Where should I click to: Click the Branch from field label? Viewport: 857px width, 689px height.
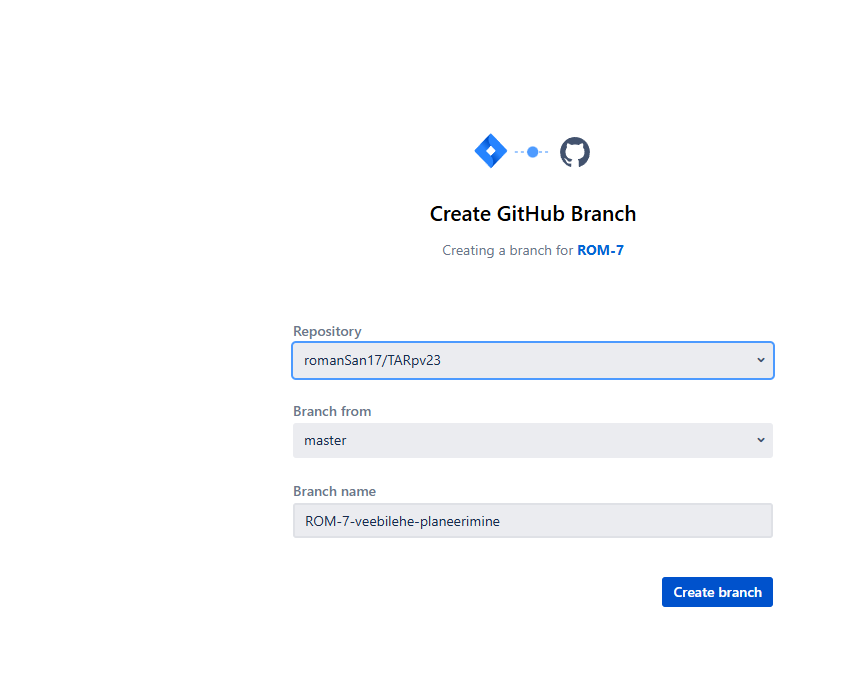click(x=332, y=411)
